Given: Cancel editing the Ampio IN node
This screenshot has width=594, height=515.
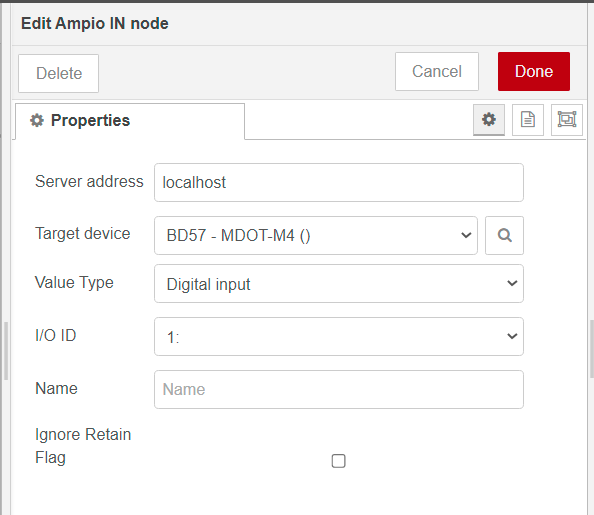Looking at the screenshot, I should [x=437, y=71].
